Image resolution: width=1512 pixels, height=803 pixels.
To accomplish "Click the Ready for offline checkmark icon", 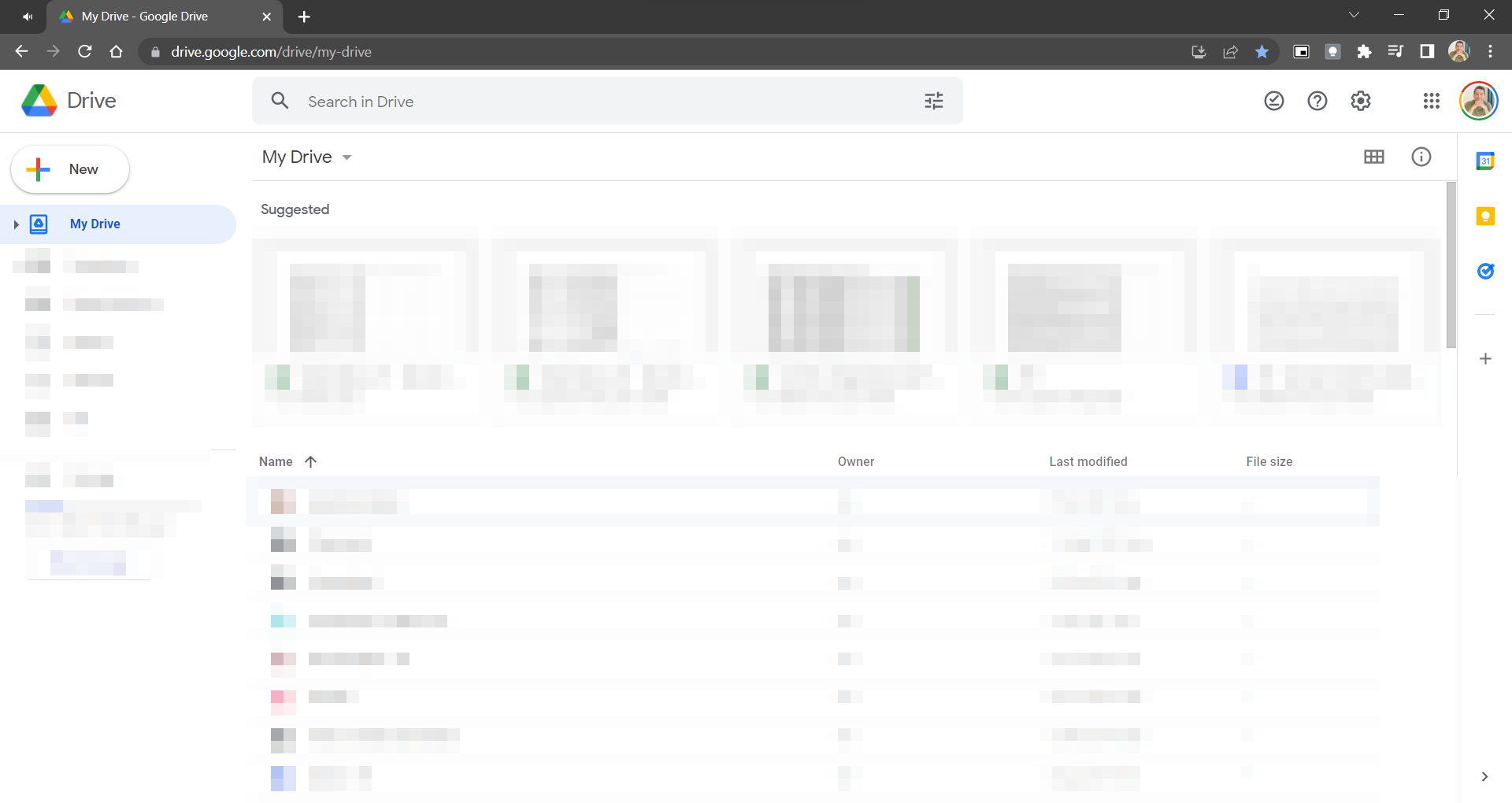I will 1273,101.
